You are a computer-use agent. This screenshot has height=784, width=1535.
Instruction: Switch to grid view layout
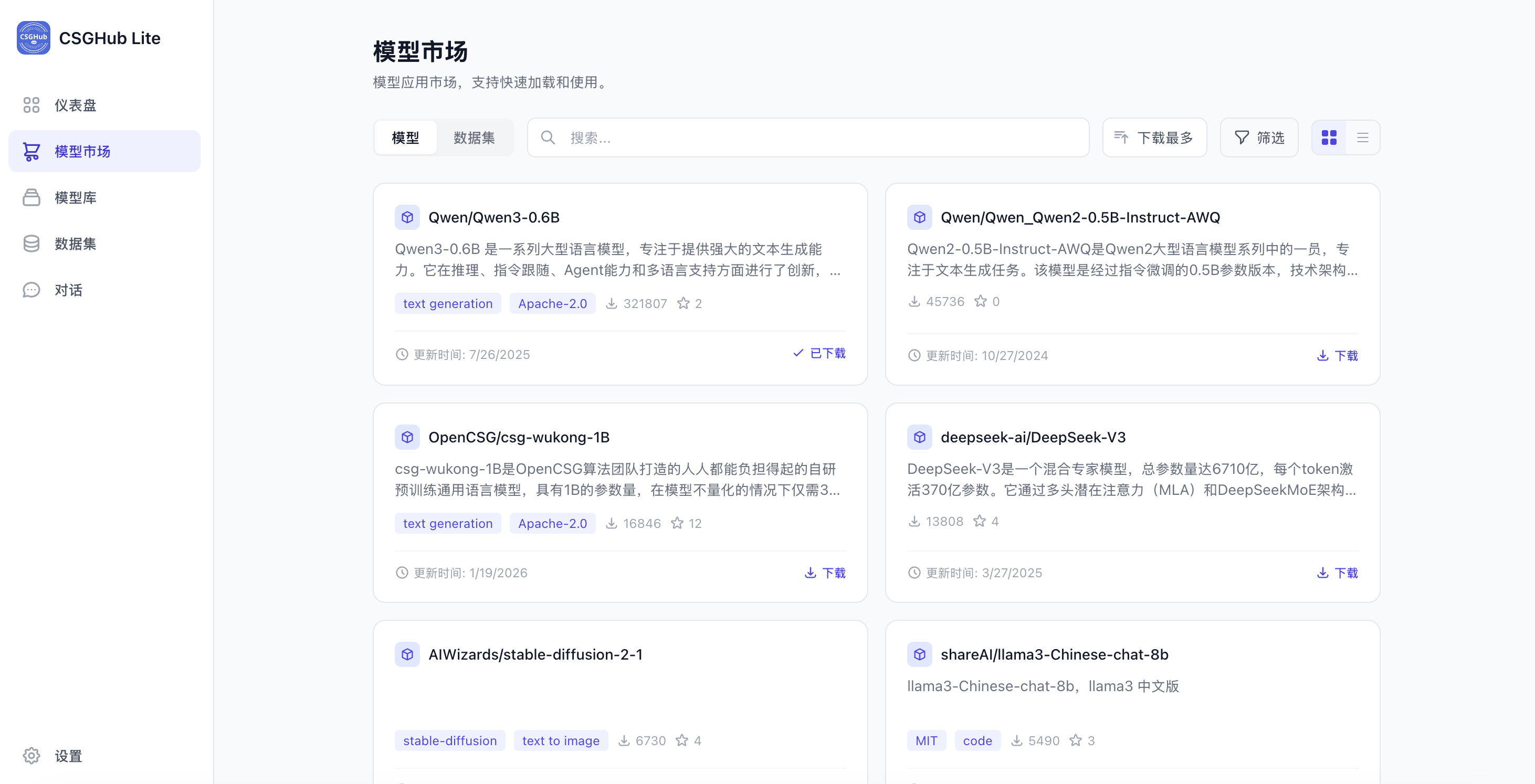click(x=1329, y=137)
